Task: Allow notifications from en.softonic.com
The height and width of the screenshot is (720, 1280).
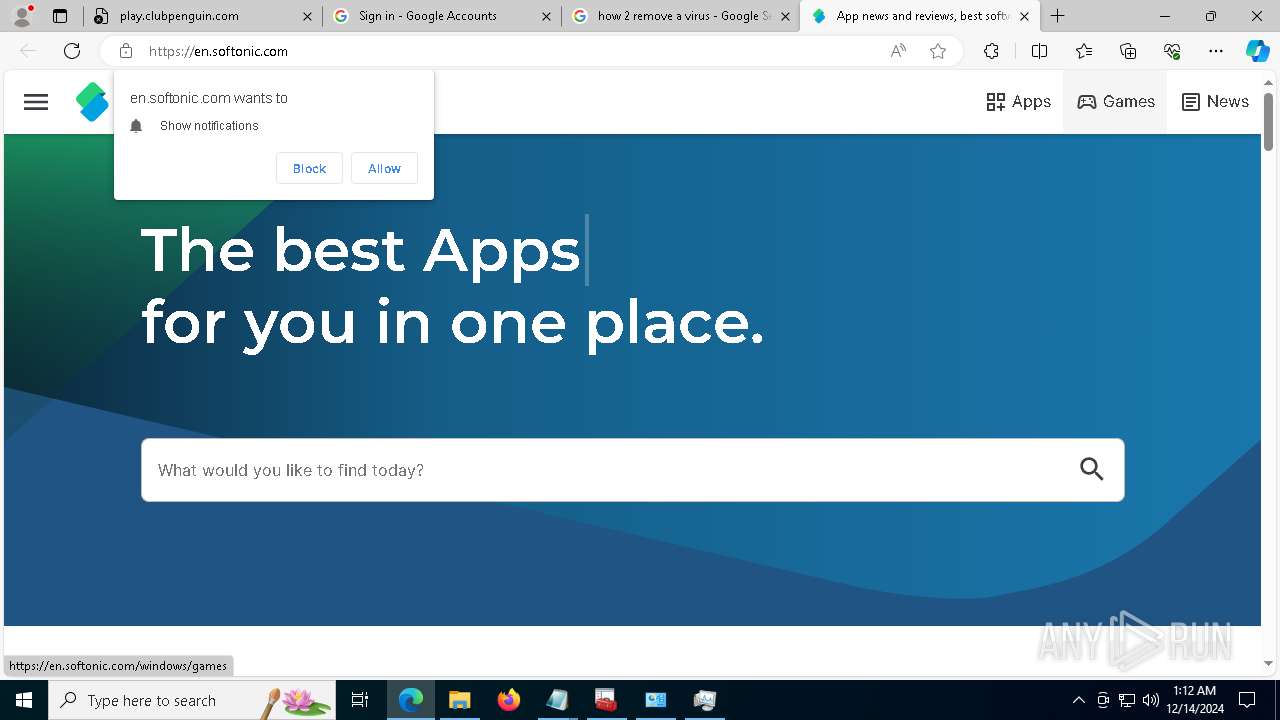Action: click(384, 168)
